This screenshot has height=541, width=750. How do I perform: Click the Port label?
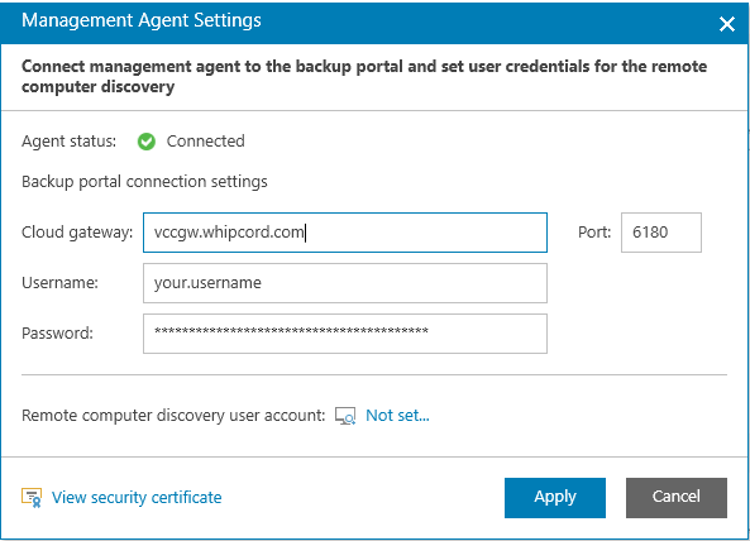pos(594,232)
